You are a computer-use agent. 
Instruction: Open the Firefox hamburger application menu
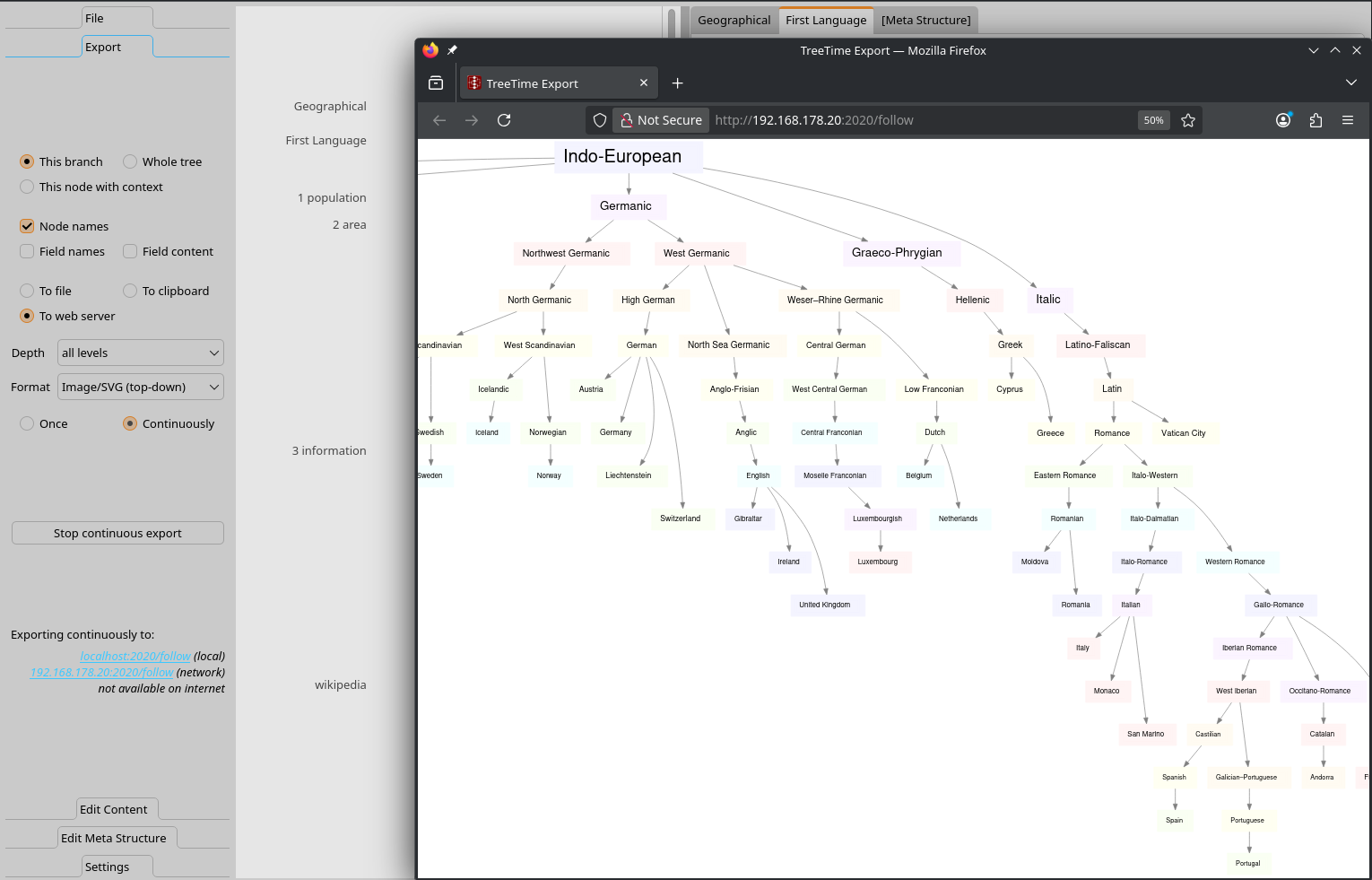1347,120
